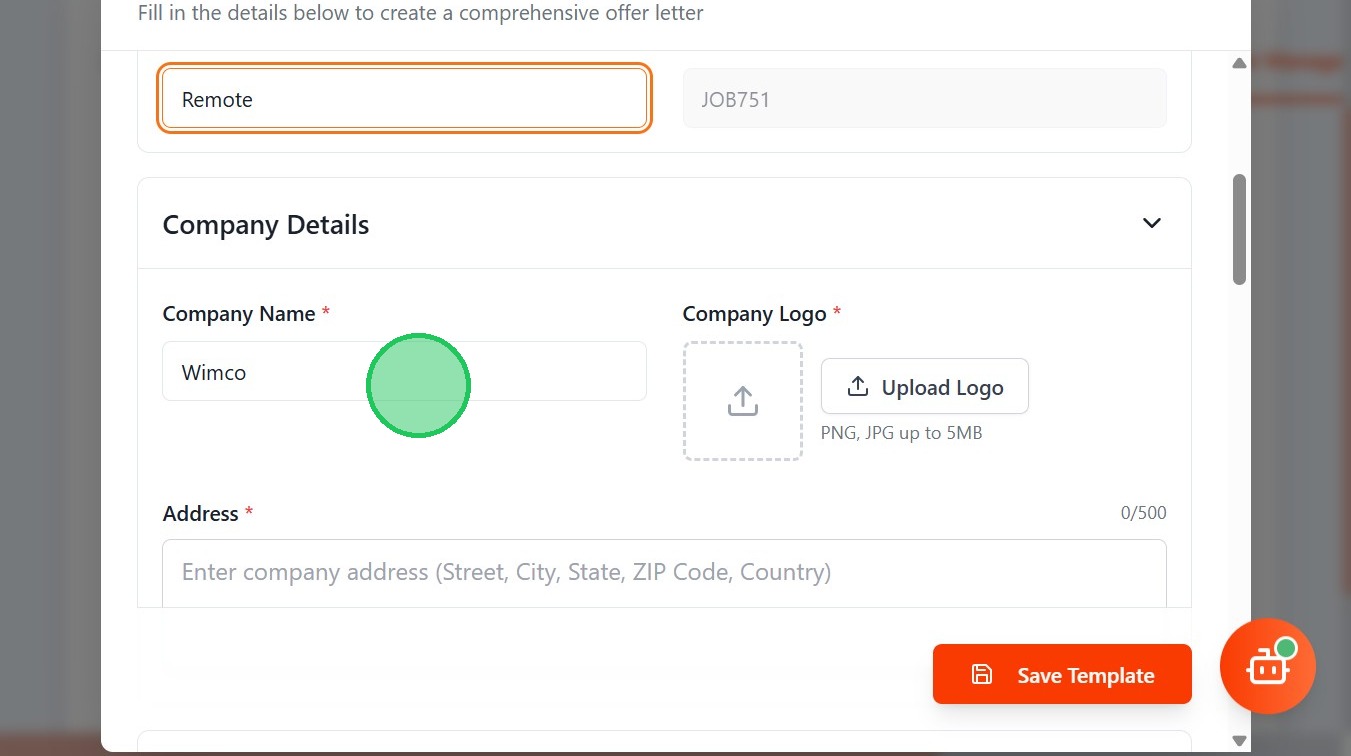Click the vertical scrollbar thumb

click(1239, 229)
